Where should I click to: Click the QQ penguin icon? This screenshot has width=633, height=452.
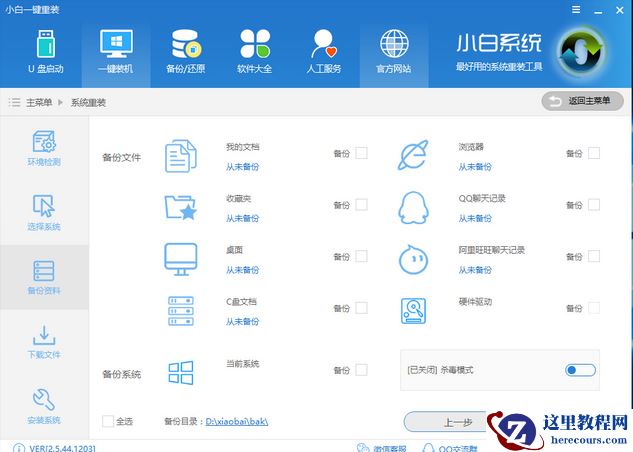pyautogui.click(x=413, y=207)
